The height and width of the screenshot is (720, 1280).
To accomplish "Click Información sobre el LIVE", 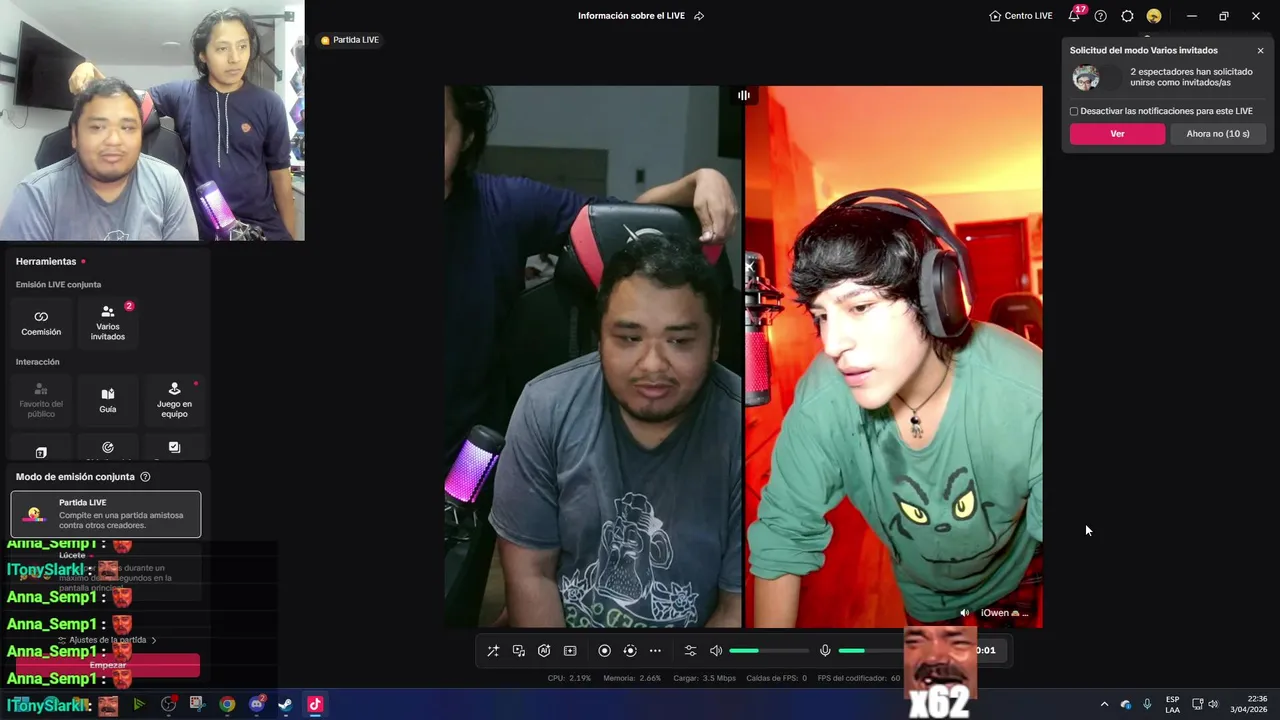I will [x=631, y=16].
